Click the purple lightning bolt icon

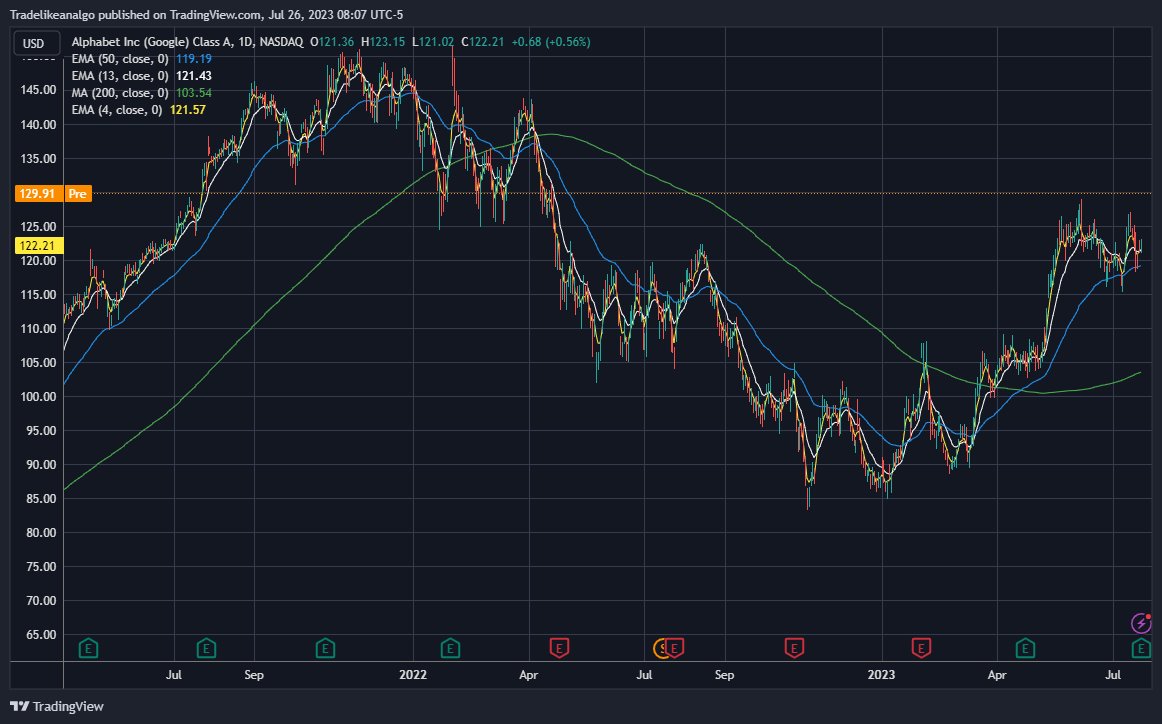point(1141,623)
